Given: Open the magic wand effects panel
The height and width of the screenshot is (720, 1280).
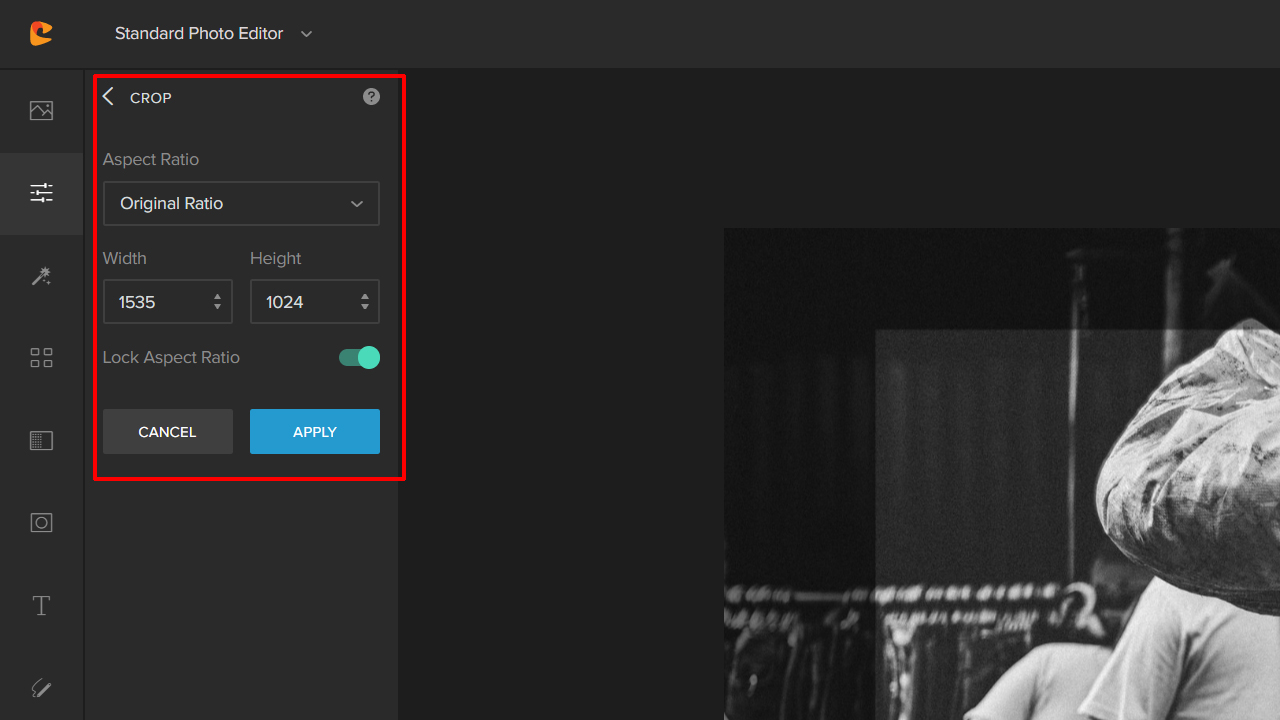Looking at the screenshot, I should pos(41,276).
